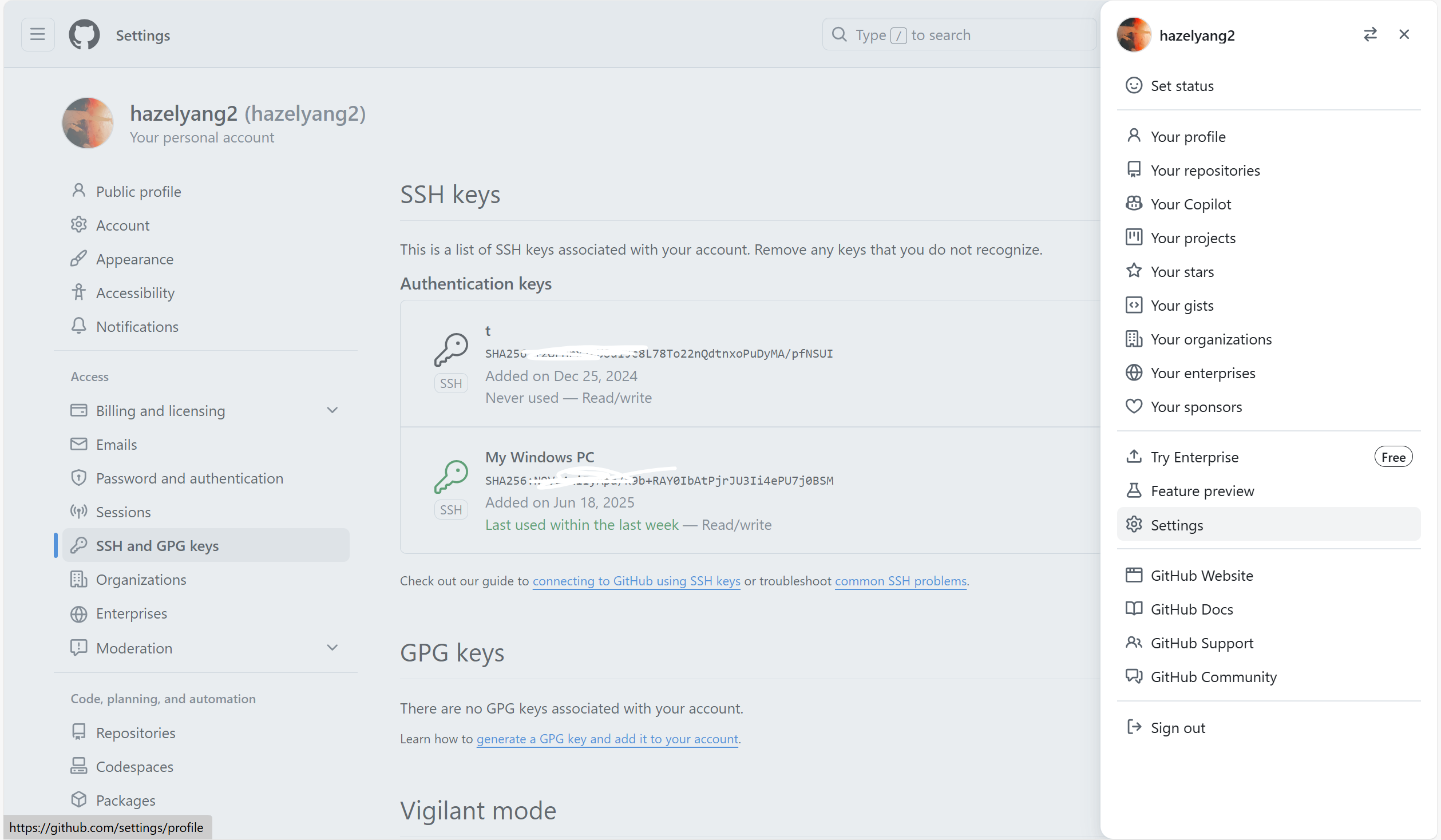Screen dimensions: 1441x840
Task: Click the heart icon beside Your sponsors
Action: (x=1134, y=406)
